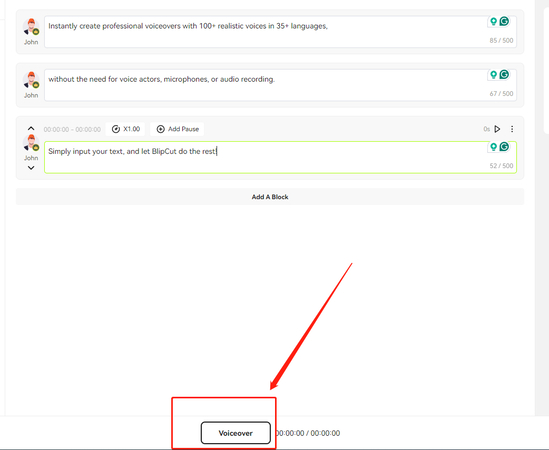
Task: Click text field starting 'without the need'
Action: tap(280, 85)
